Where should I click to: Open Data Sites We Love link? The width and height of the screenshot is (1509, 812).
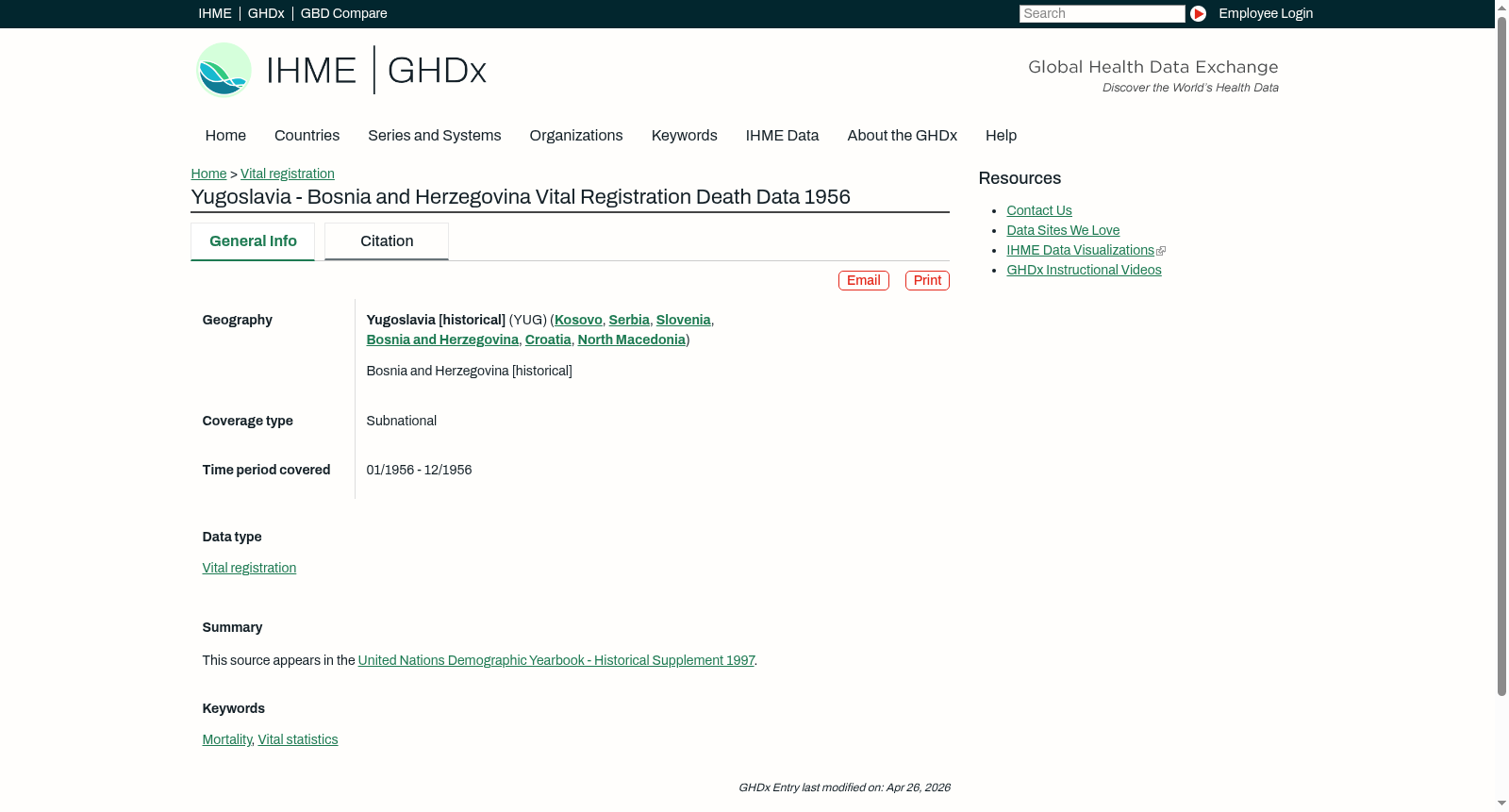tap(1063, 230)
